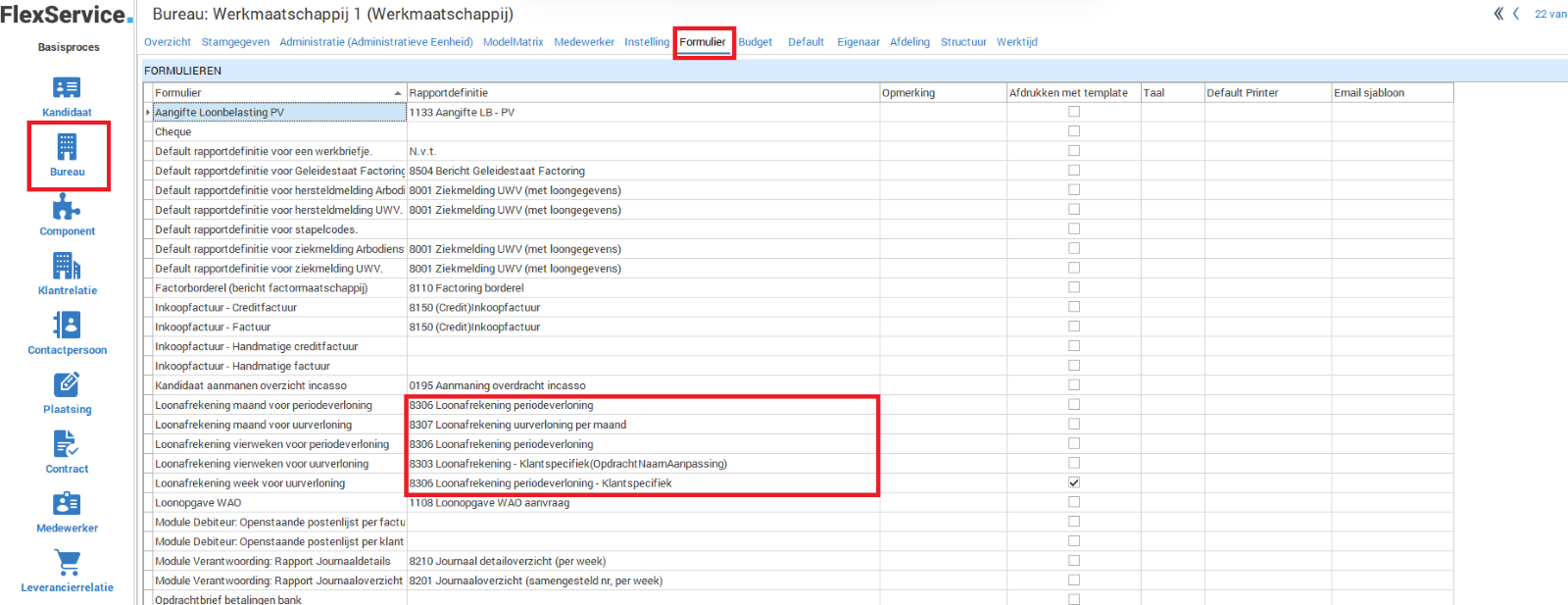This screenshot has width=1568, height=605.
Task: Open the Stamgegeven tab
Action: [235, 42]
